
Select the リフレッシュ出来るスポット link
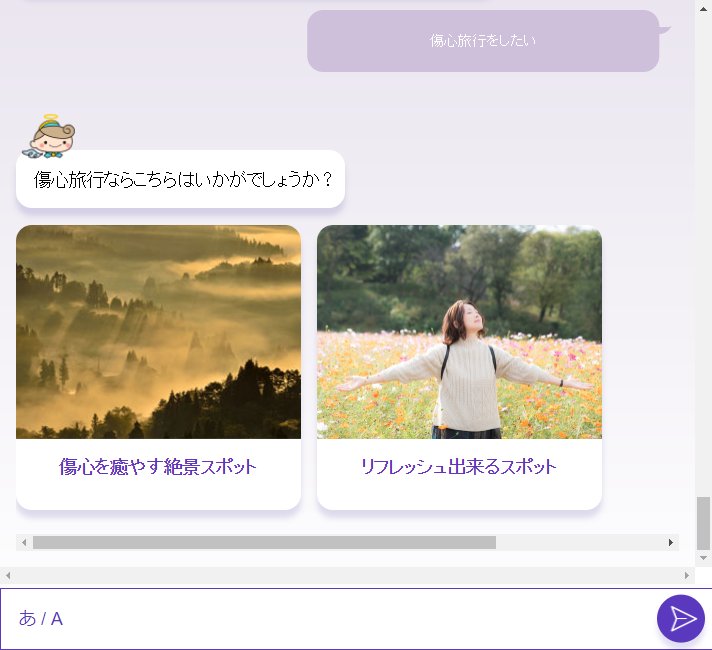pos(459,467)
